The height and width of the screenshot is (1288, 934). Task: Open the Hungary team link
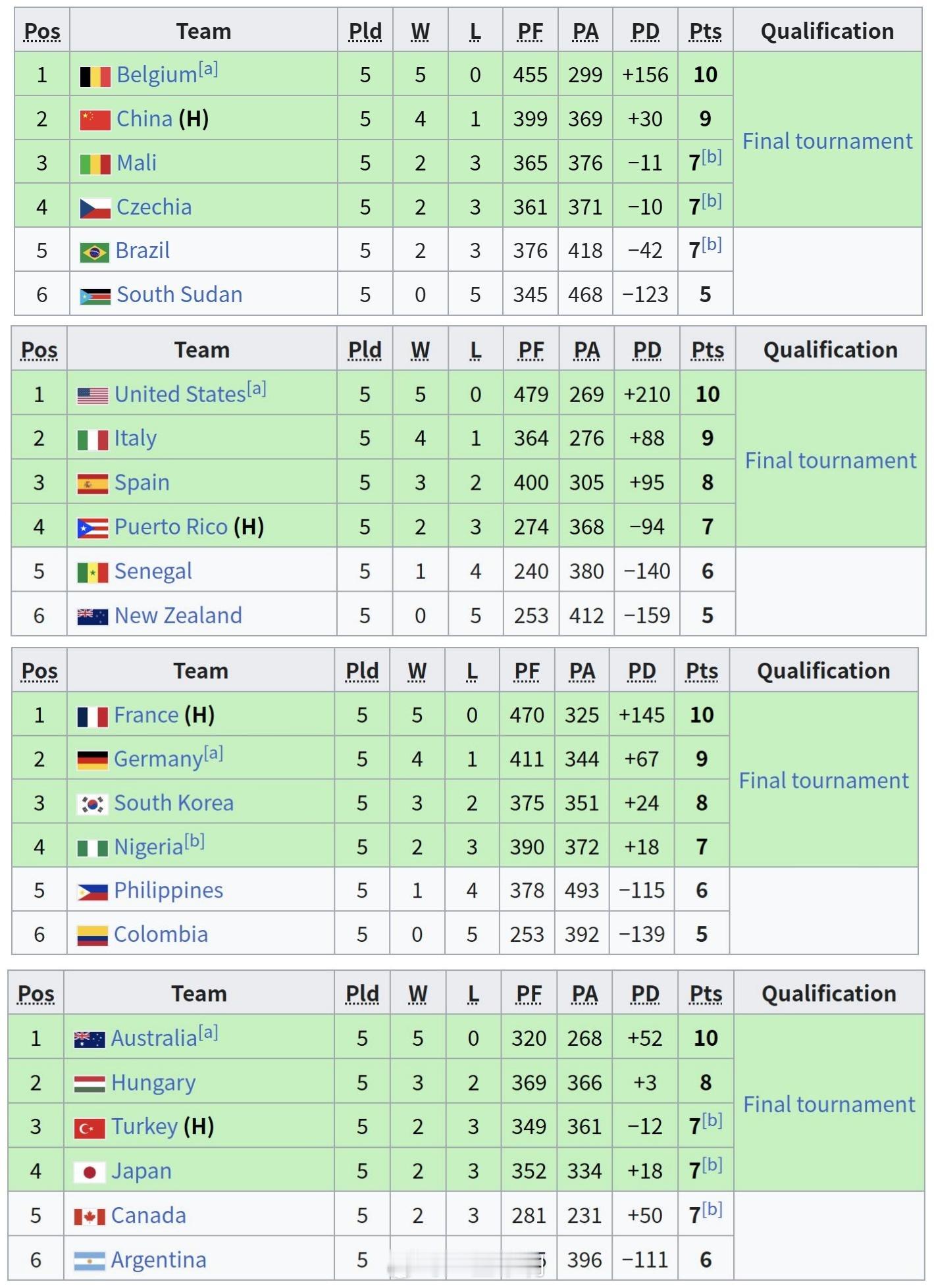(153, 1083)
